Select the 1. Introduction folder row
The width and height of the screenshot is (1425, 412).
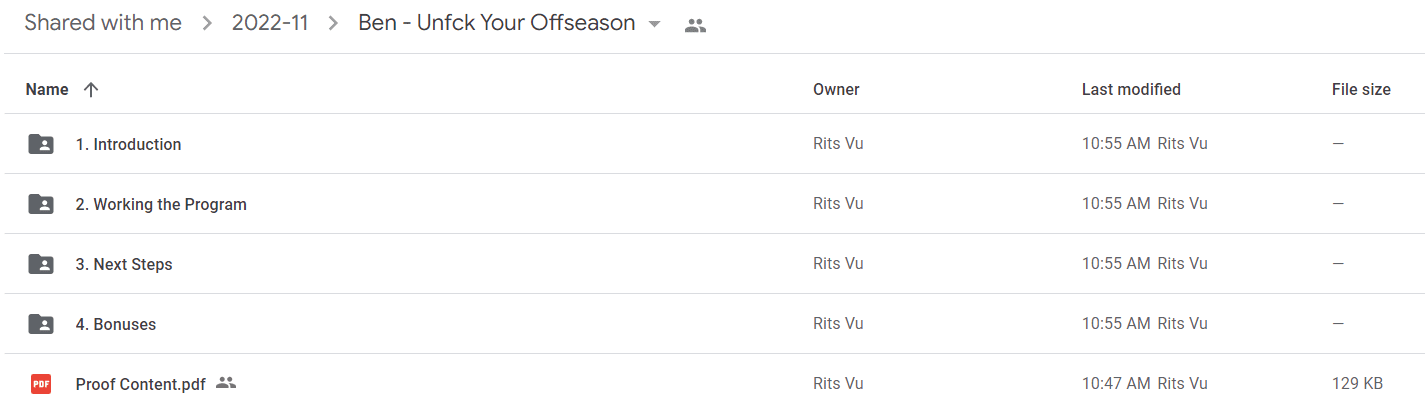(x=712, y=144)
